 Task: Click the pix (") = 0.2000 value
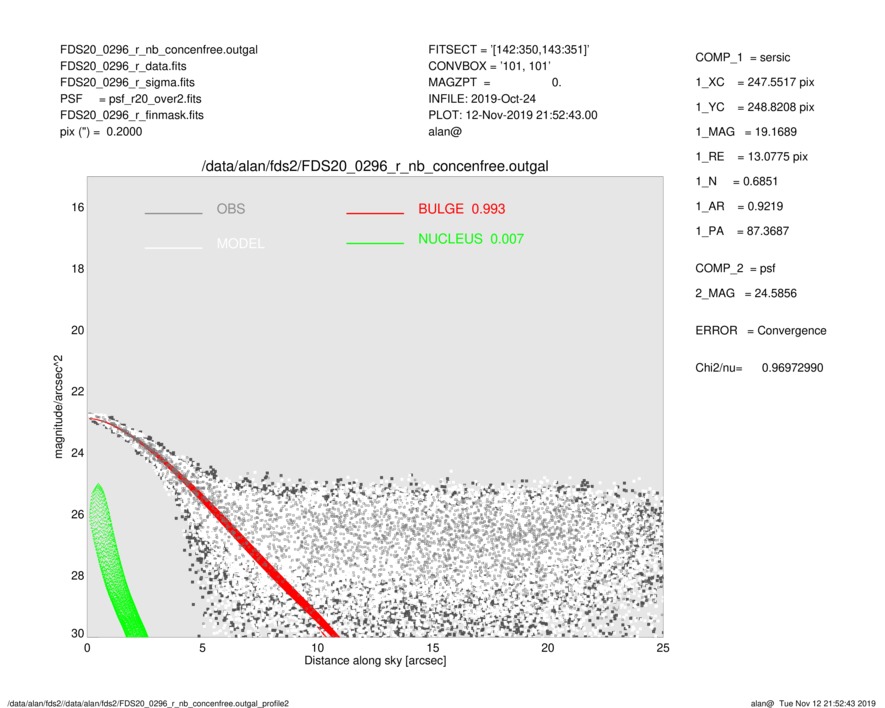(101, 132)
